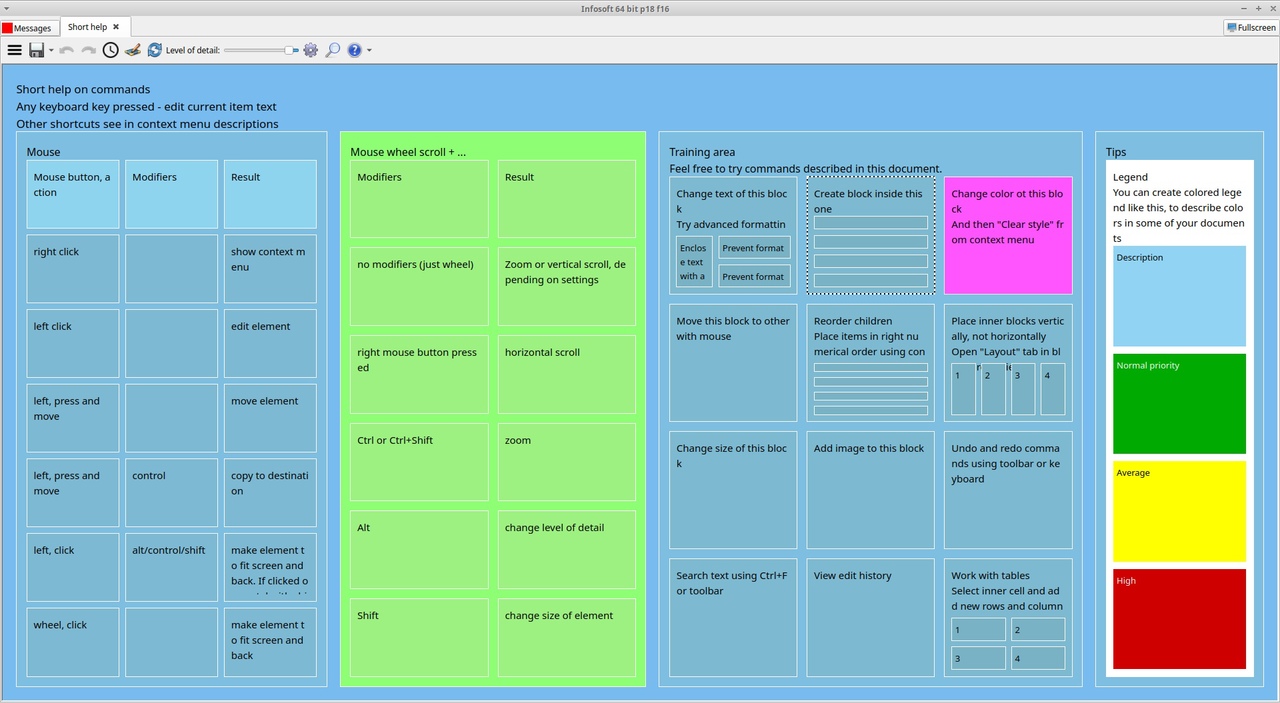Open settings with the gear icon
The width and height of the screenshot is (1280, 703).
(311, 50)
